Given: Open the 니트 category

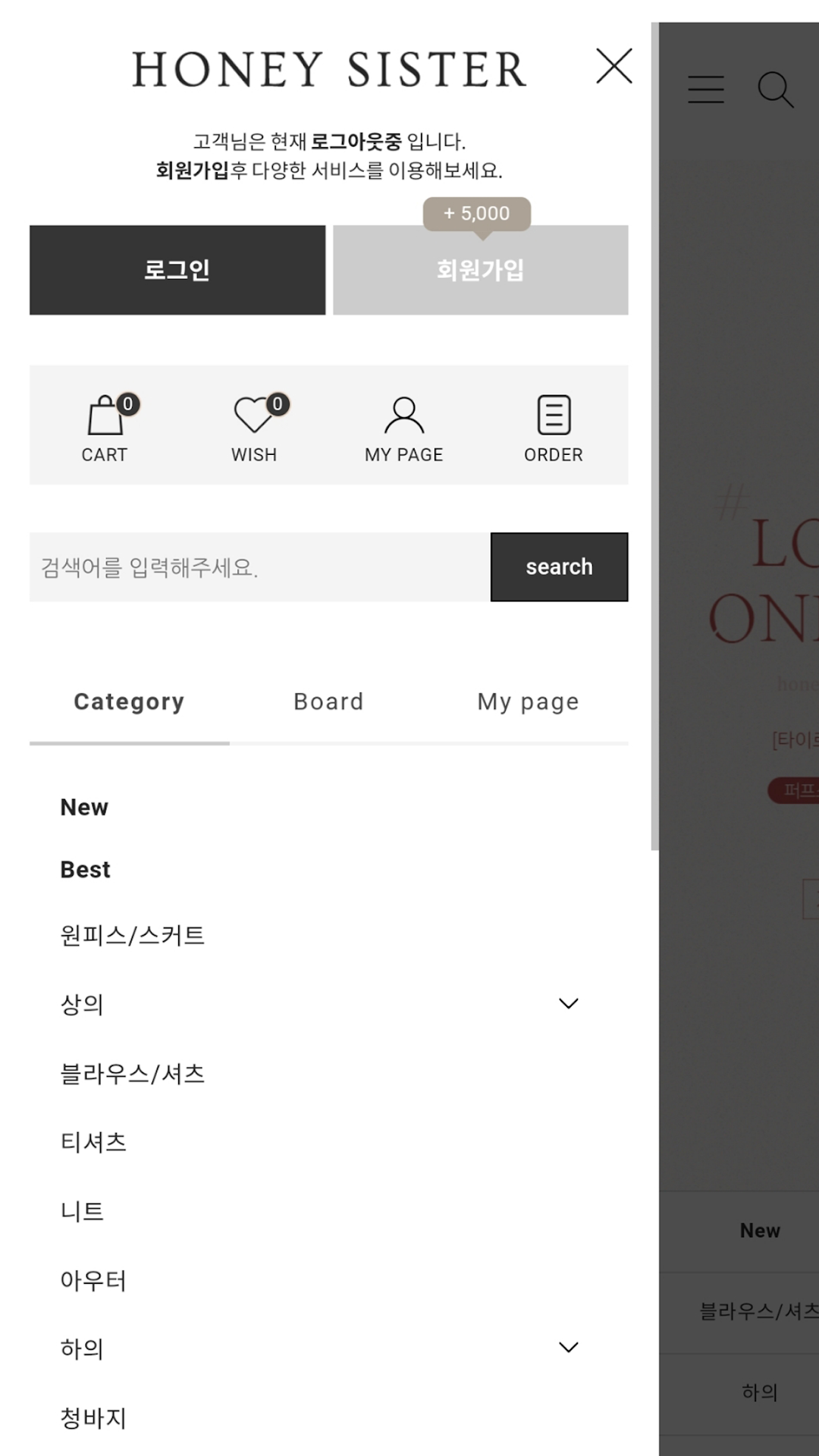Looking at the screenshot, I should pyautogui.click(x=82, y=1212).
